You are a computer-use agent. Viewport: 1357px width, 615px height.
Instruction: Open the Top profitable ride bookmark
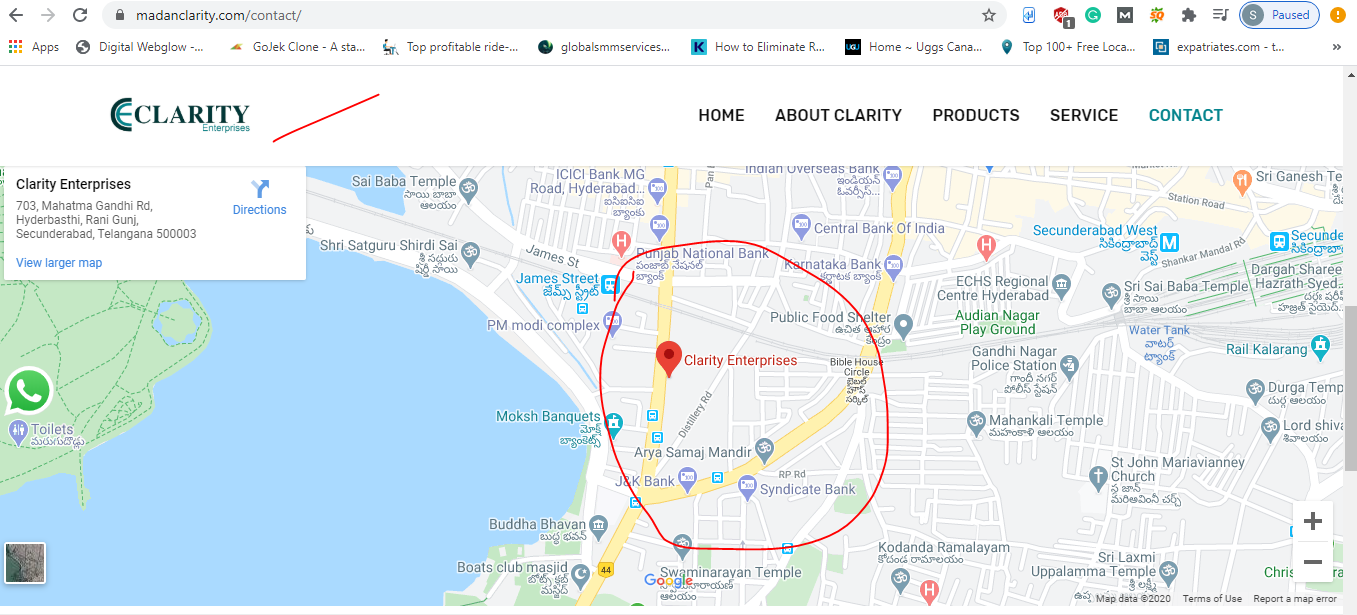pos(451,47)
